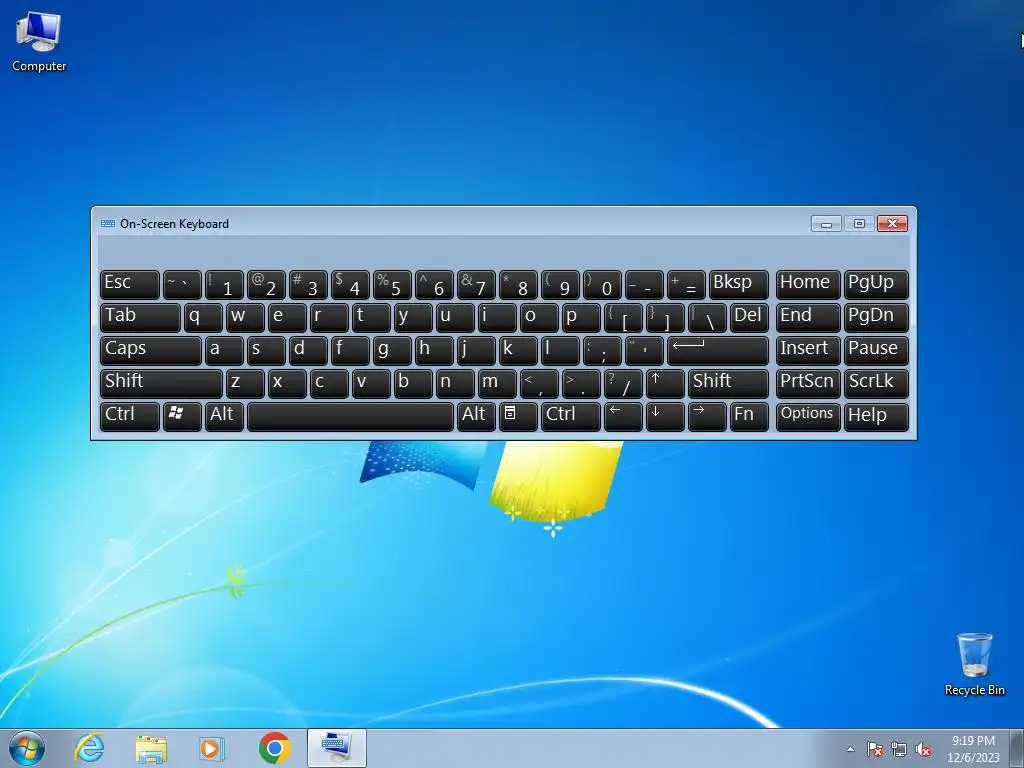The image size is (1024, 768).
Task: Click the slash question mark key
Action: tap(623, 383)
